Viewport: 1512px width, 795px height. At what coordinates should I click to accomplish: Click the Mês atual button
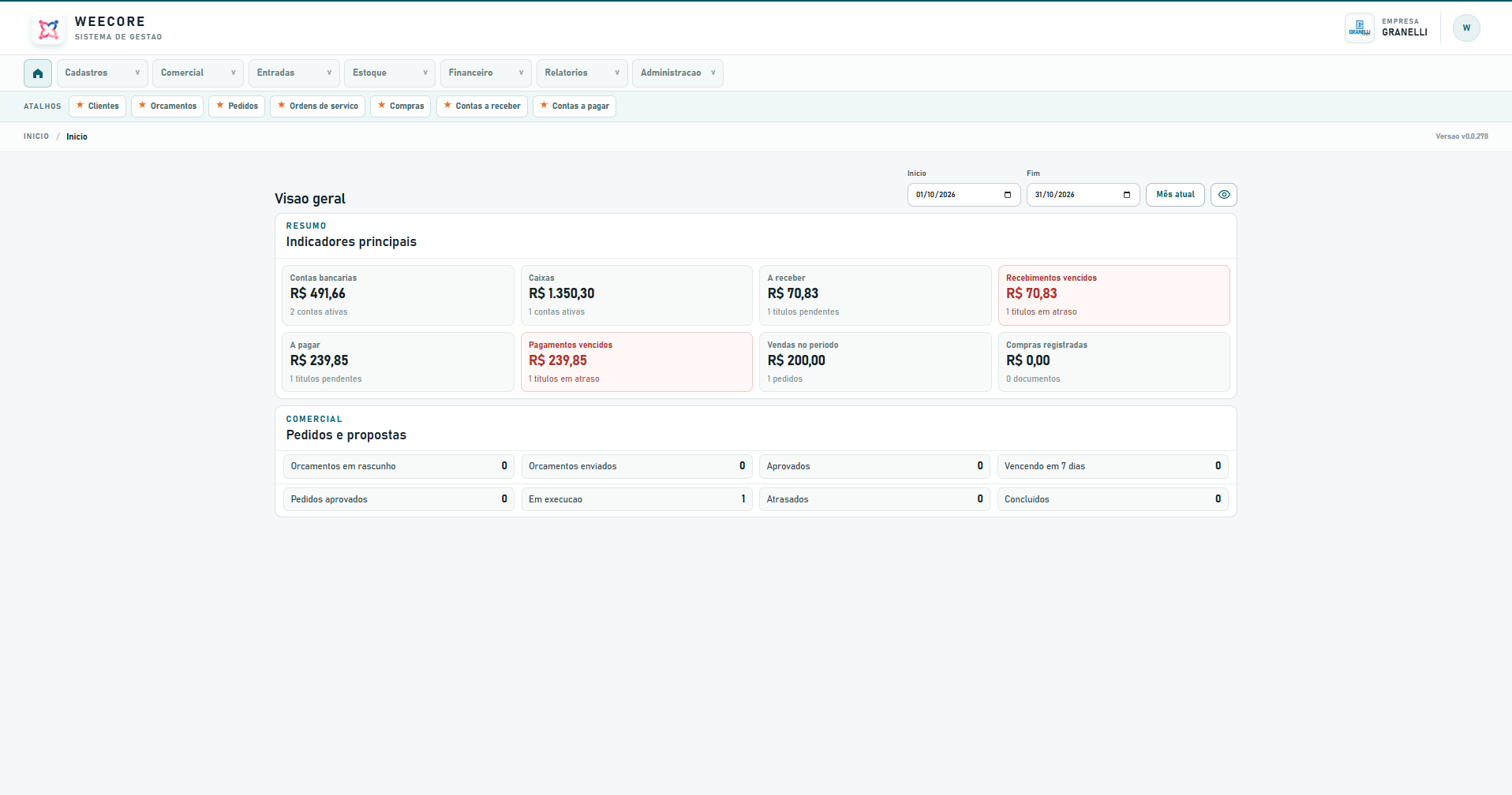pyautogui.click(x=1175, y=195)
